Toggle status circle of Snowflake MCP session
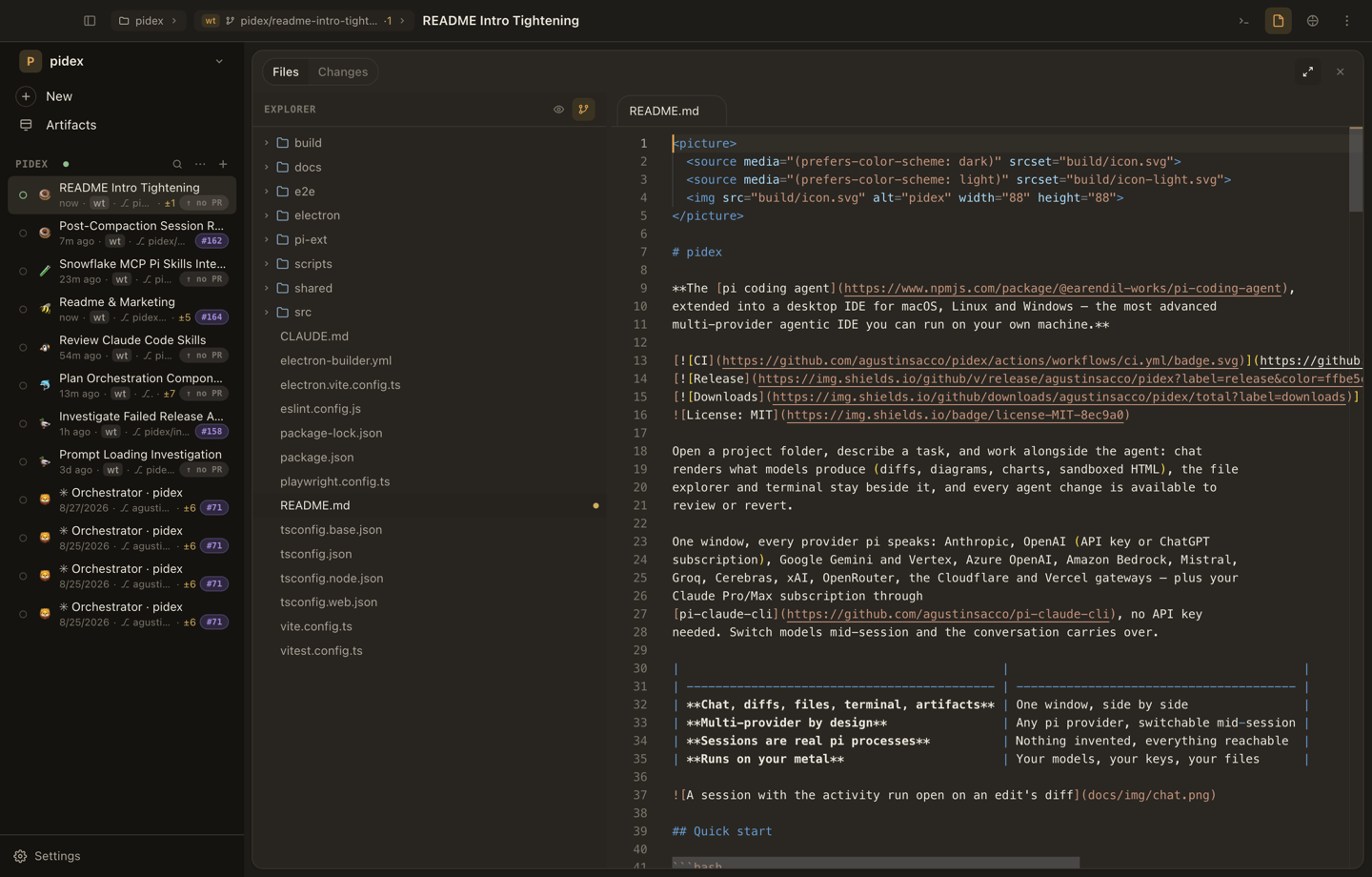1372x877 pixels. click(x=23, y=271)
